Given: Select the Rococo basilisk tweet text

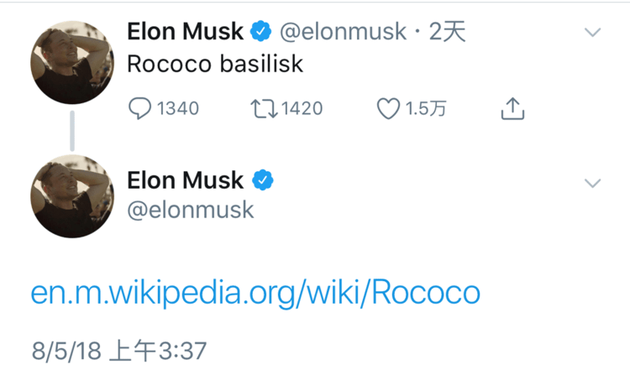Looking at the screenshot, I should [x=215, y=64].
